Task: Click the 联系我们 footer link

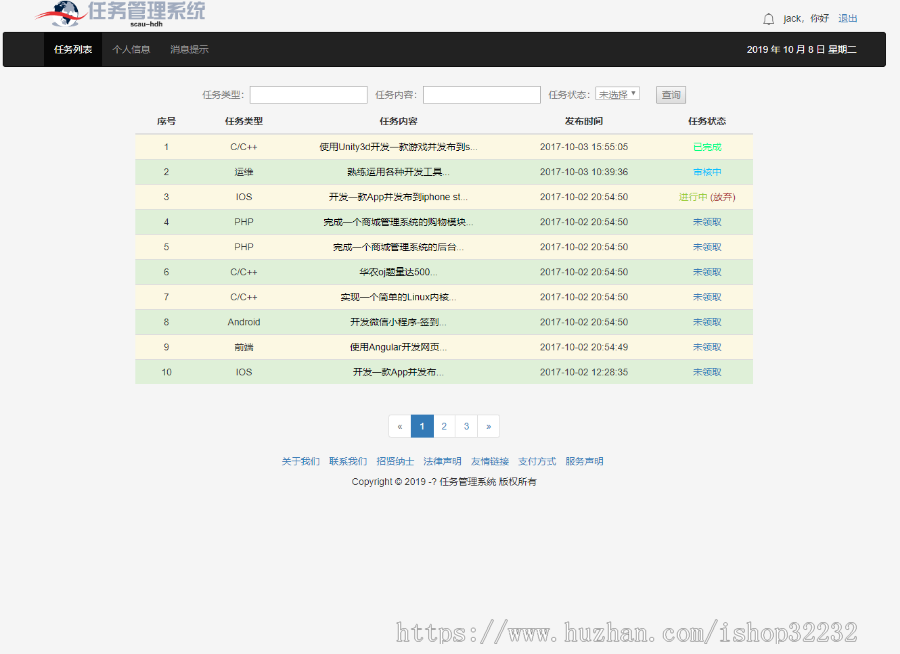Action: 346,461
